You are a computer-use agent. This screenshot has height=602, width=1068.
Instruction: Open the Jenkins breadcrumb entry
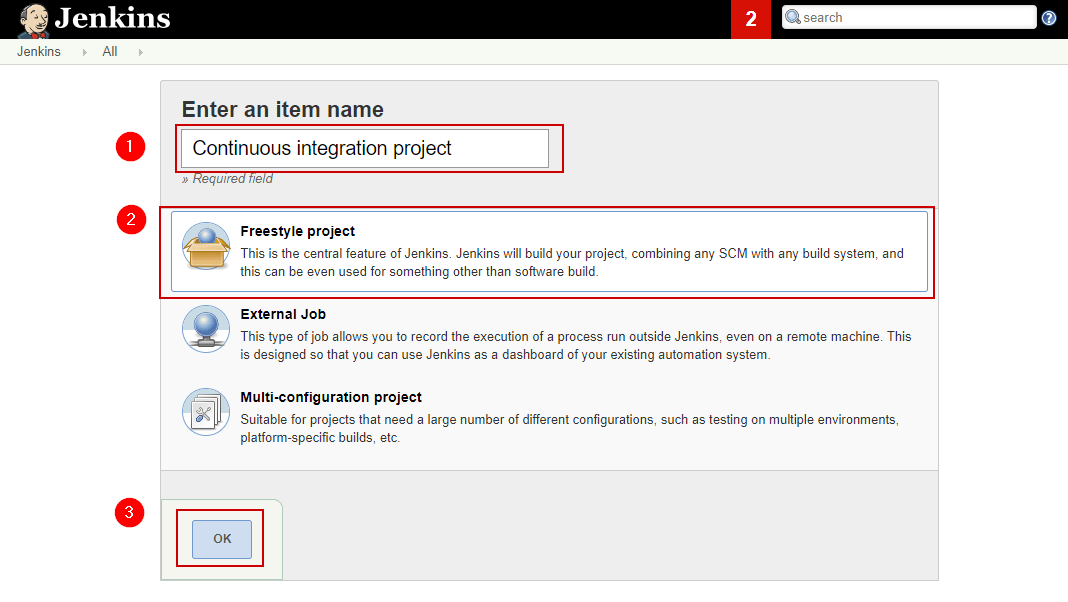tap(37, 51)
